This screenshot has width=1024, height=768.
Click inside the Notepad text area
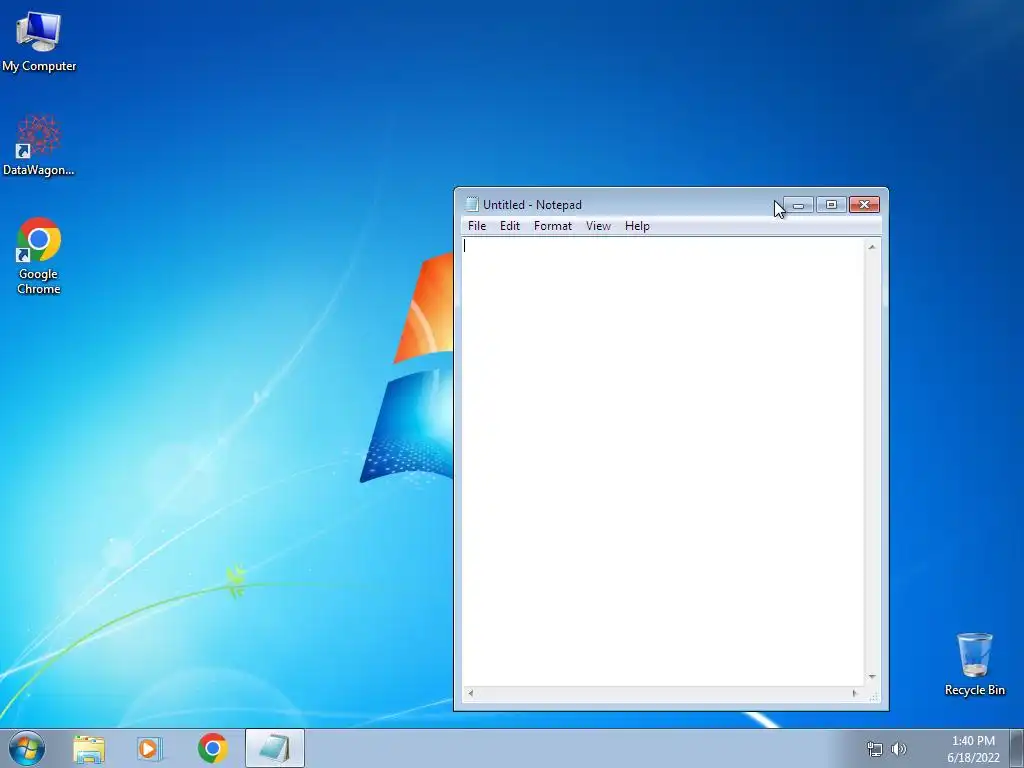click(663, 462)
